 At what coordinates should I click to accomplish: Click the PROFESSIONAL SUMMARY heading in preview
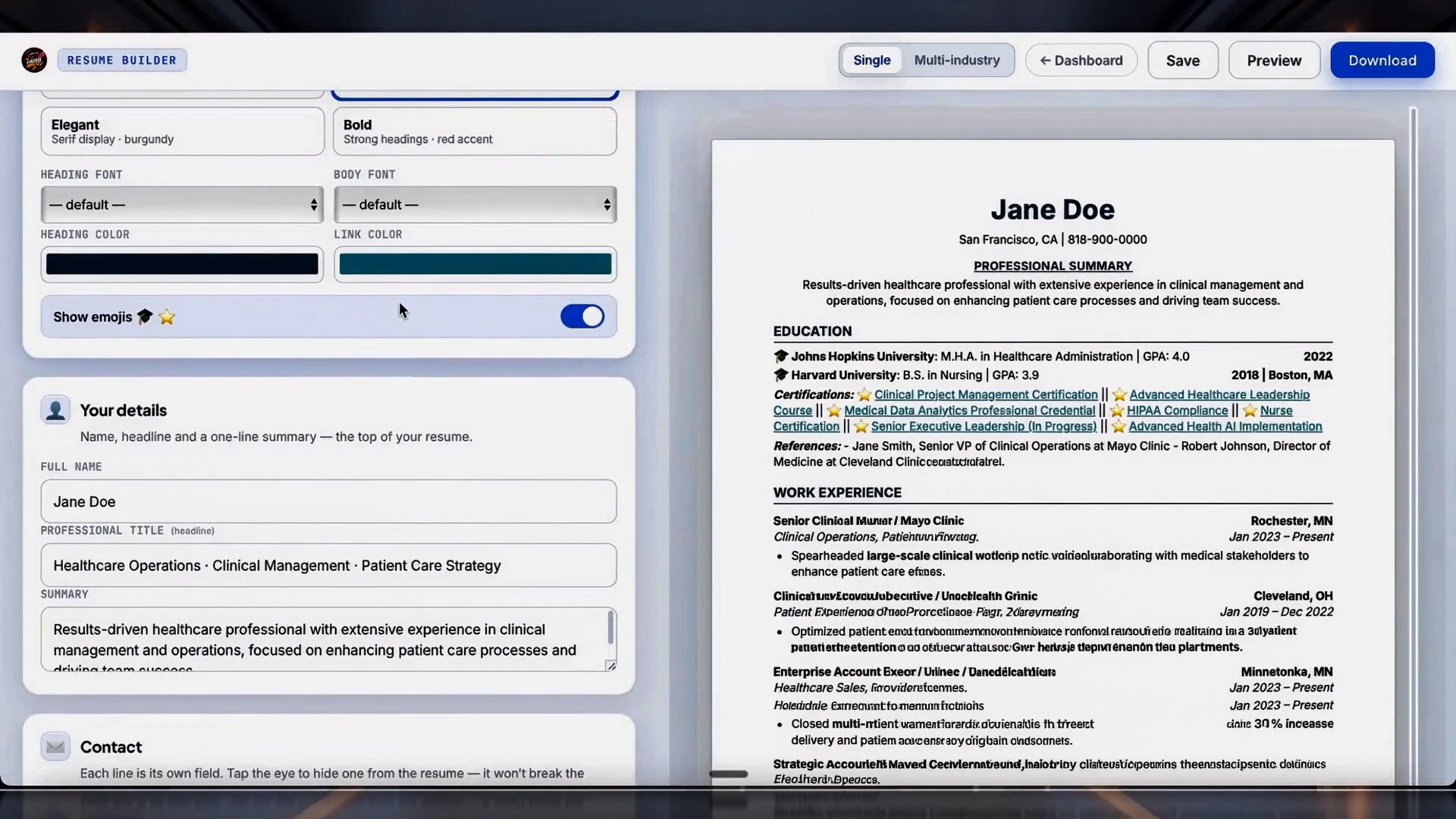point(1053,266)
